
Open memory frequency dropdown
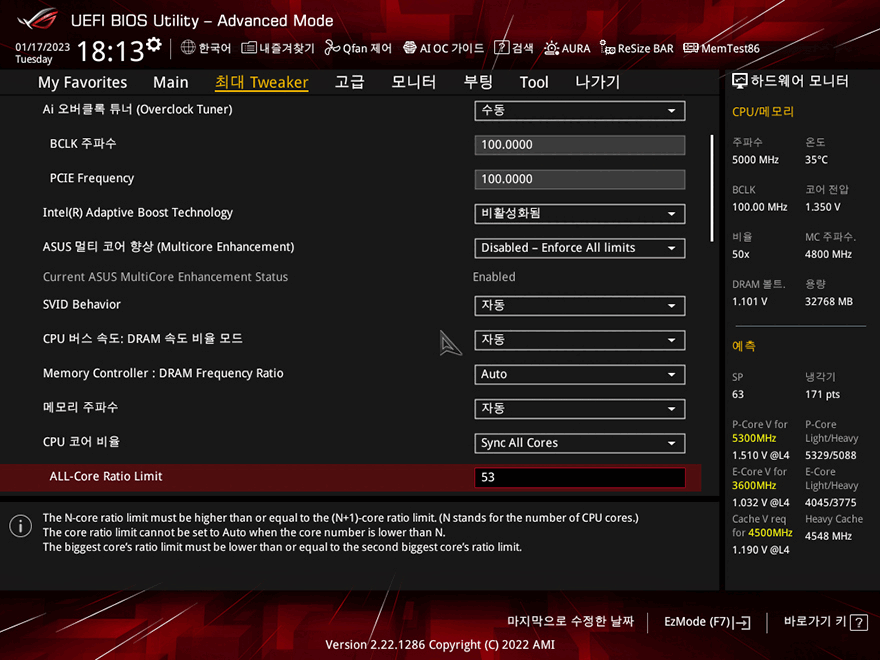pyautogui.click(x=580, y=409)
